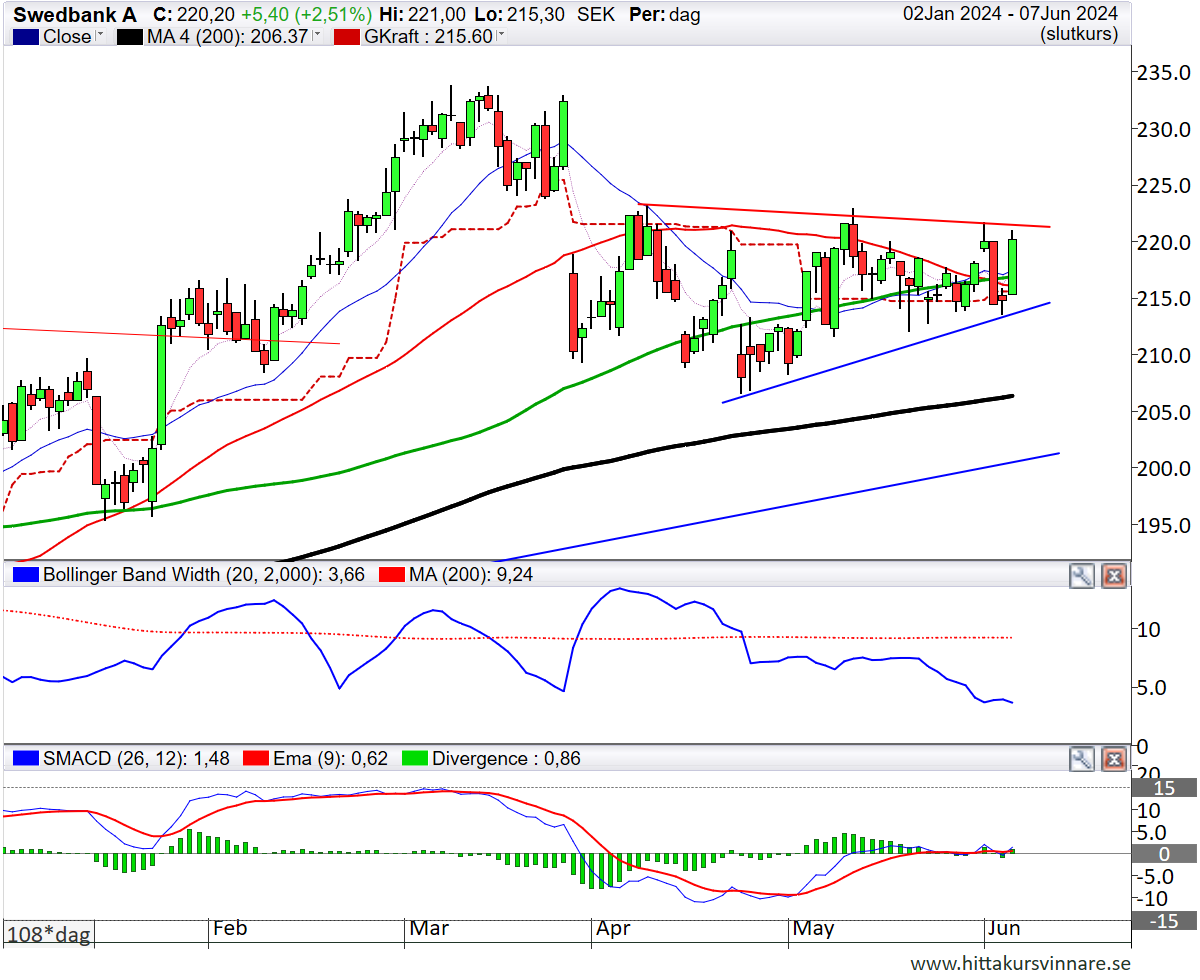
Task: Click the black MA 4 color swatch
Action: tap(131, 36)
